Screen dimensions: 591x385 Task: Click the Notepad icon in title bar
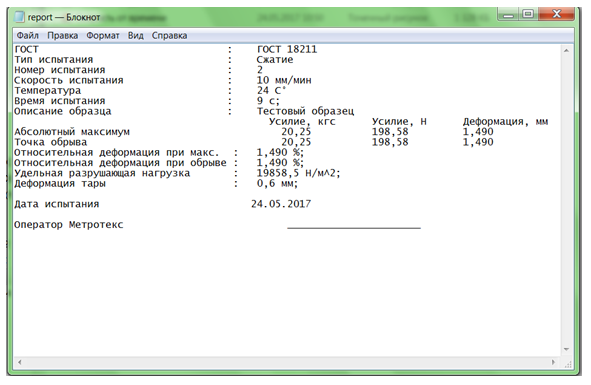(19, 17)
